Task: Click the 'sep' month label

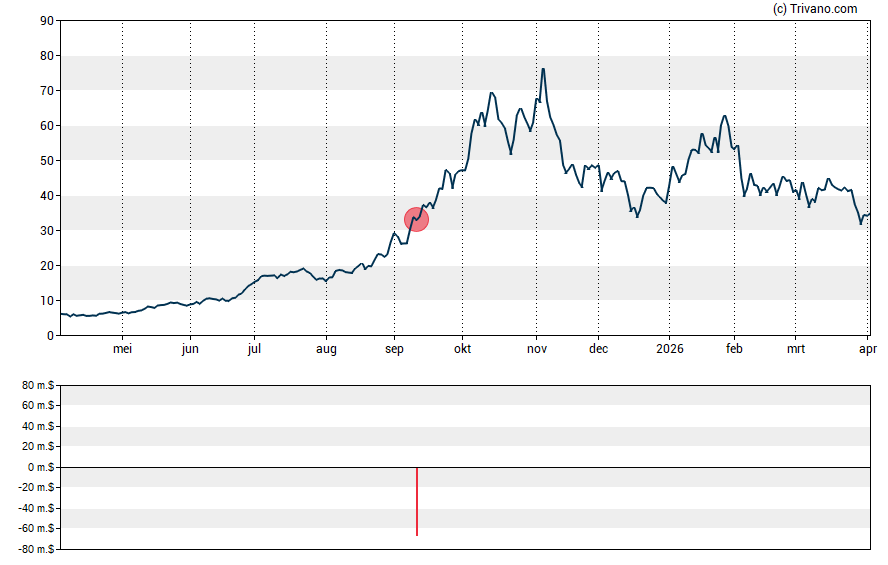Action: (x=394, y=349)
